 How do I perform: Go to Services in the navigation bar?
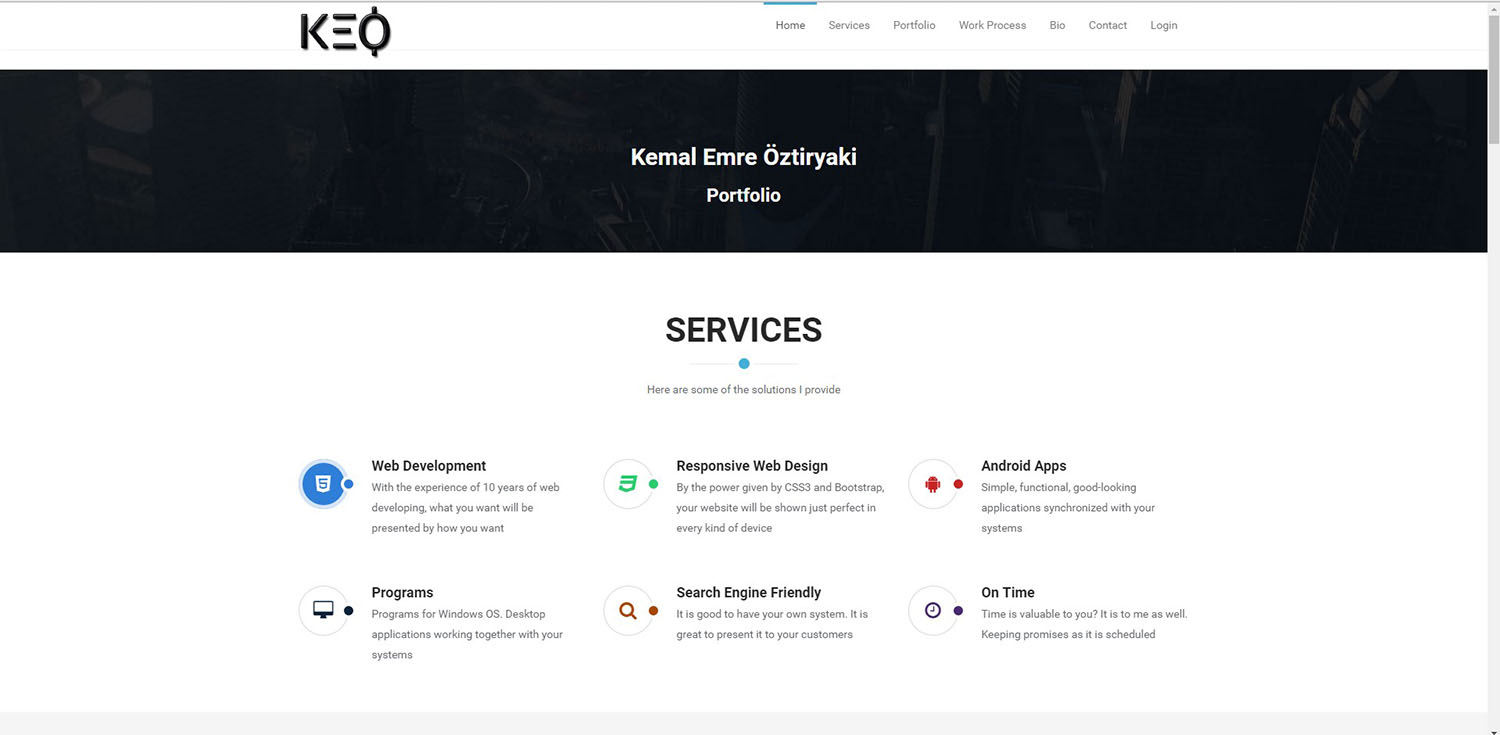[849, 26]
